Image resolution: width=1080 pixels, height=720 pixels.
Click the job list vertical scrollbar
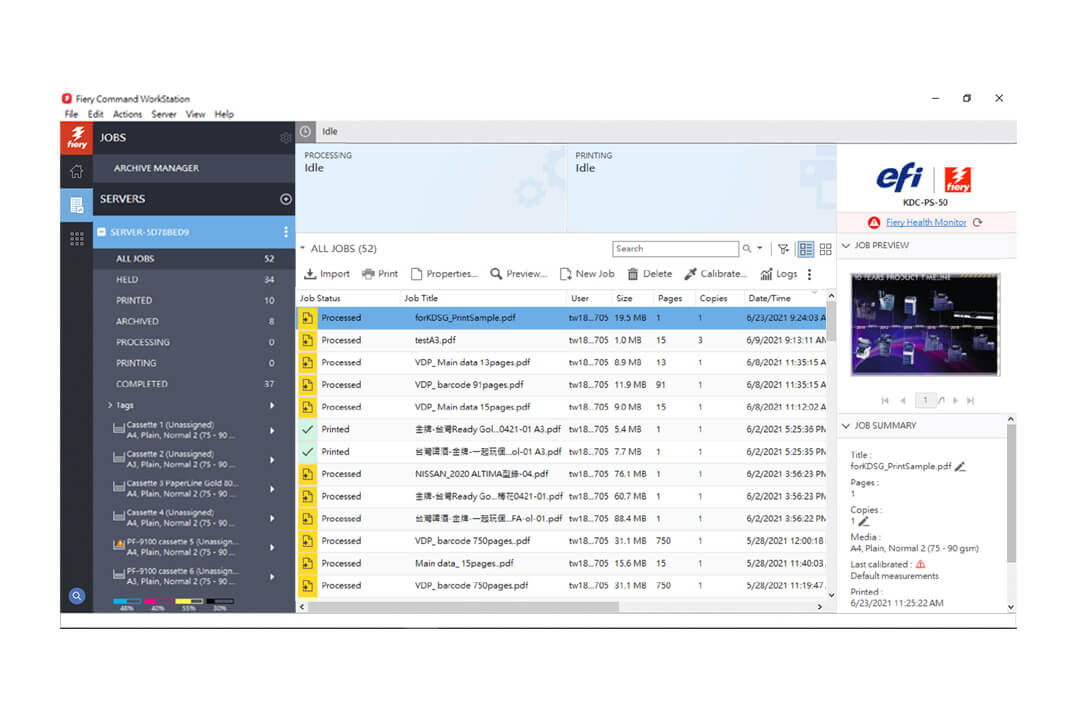[x=831, y=323]
